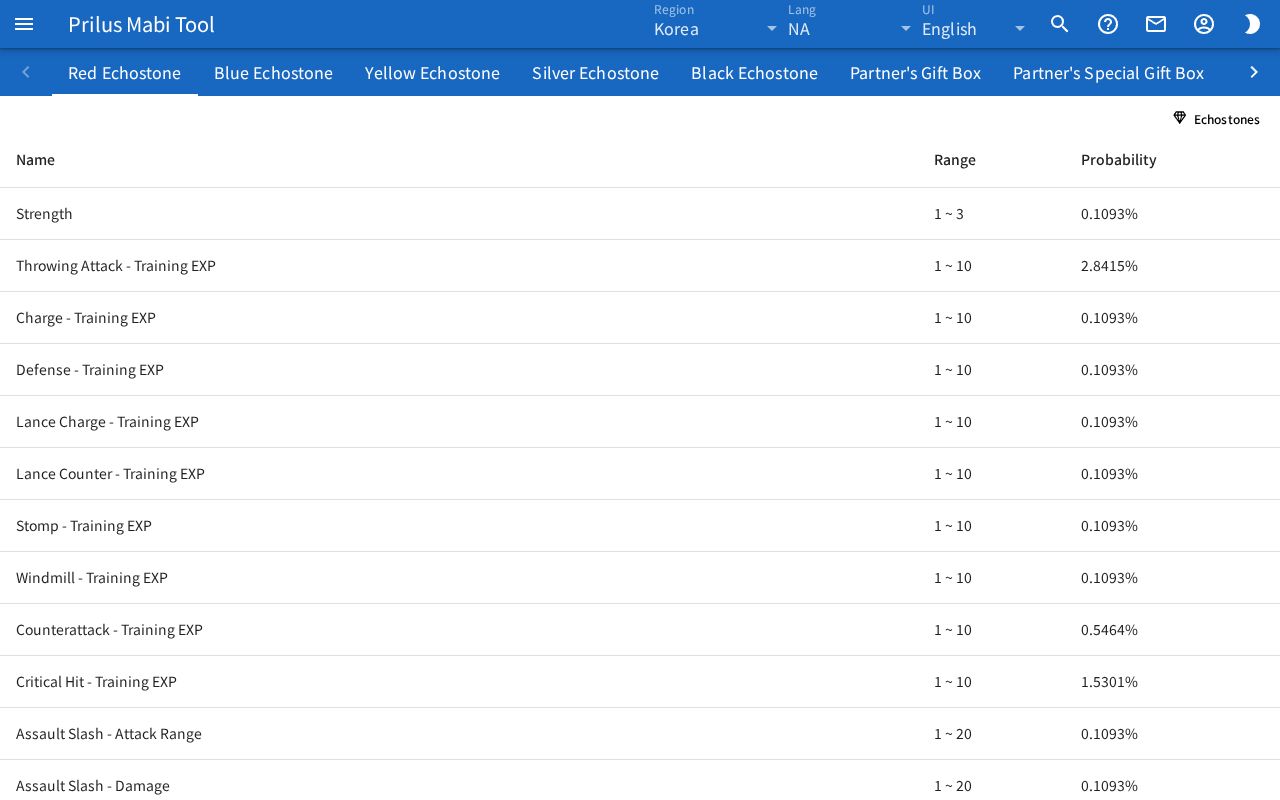Select the Red Echostone tab
Screen dimensions: 1280x800
125,72
